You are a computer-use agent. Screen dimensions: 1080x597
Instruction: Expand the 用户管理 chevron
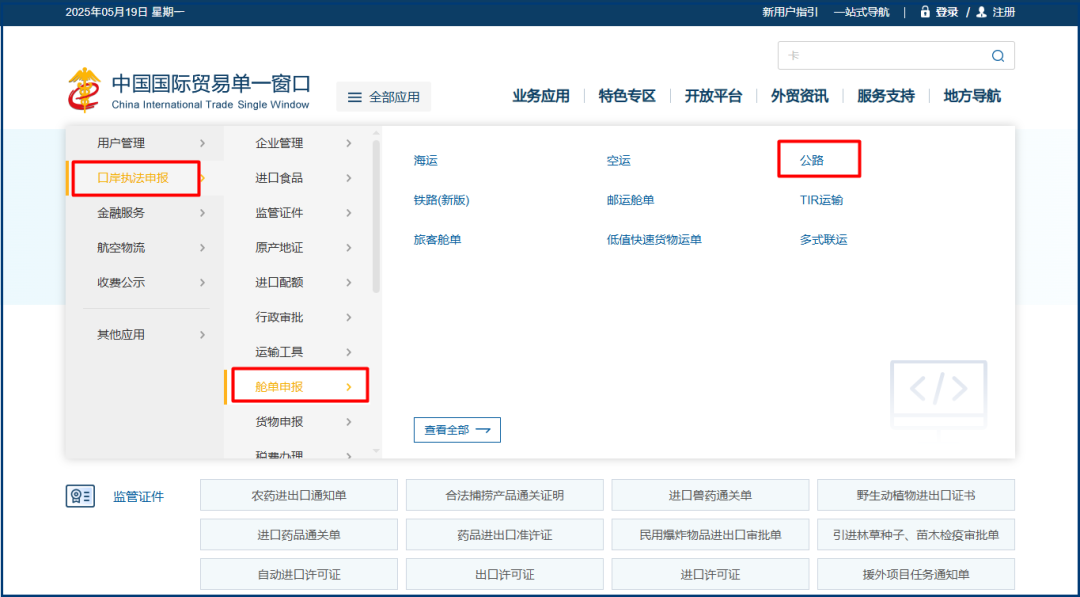(x=202, y=143)
